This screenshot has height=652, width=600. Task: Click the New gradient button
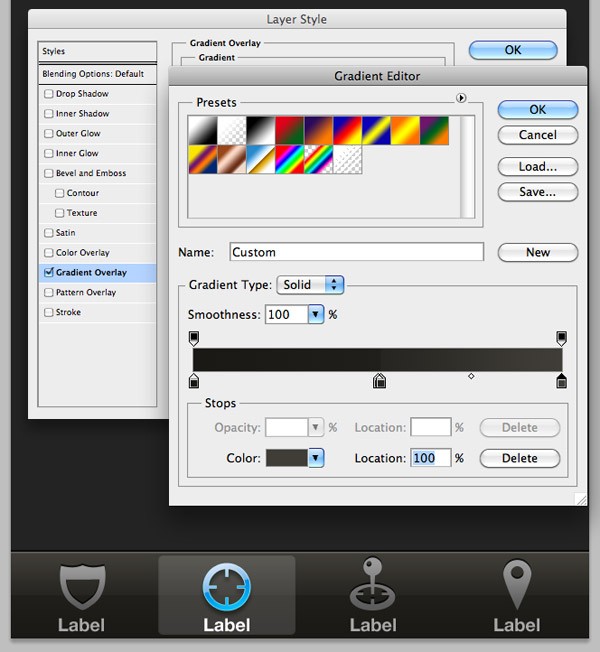[x=538, y=252]
